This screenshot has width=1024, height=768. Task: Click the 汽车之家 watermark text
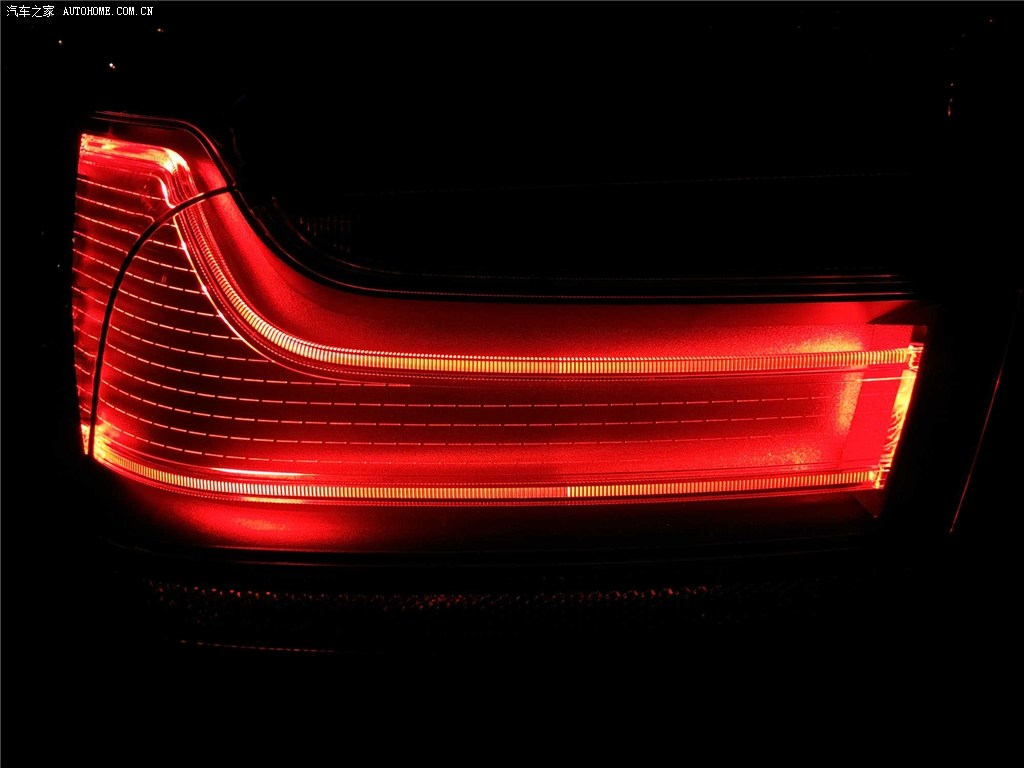[30, 11]
